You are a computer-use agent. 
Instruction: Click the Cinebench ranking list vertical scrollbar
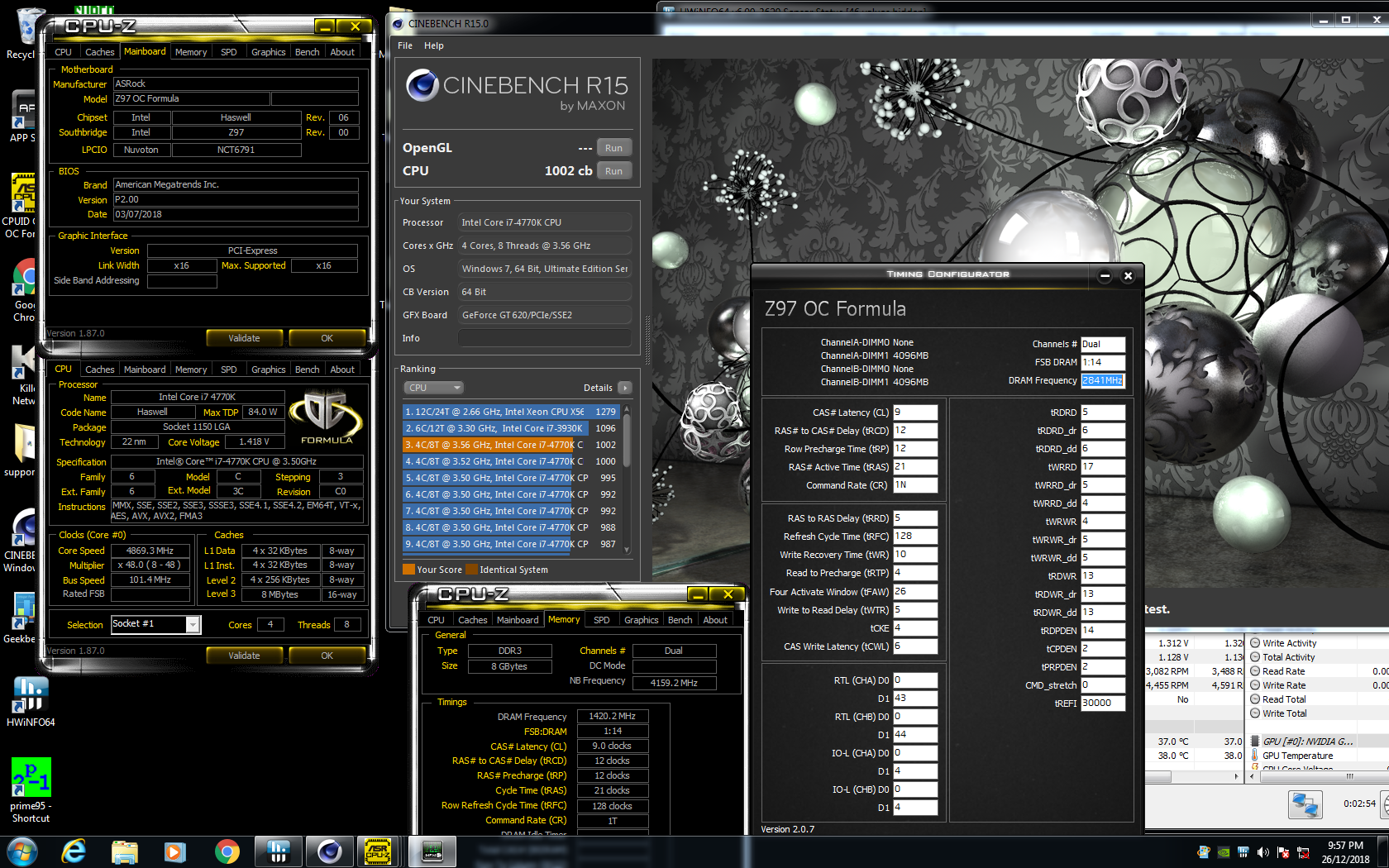(x=627, y=479)
